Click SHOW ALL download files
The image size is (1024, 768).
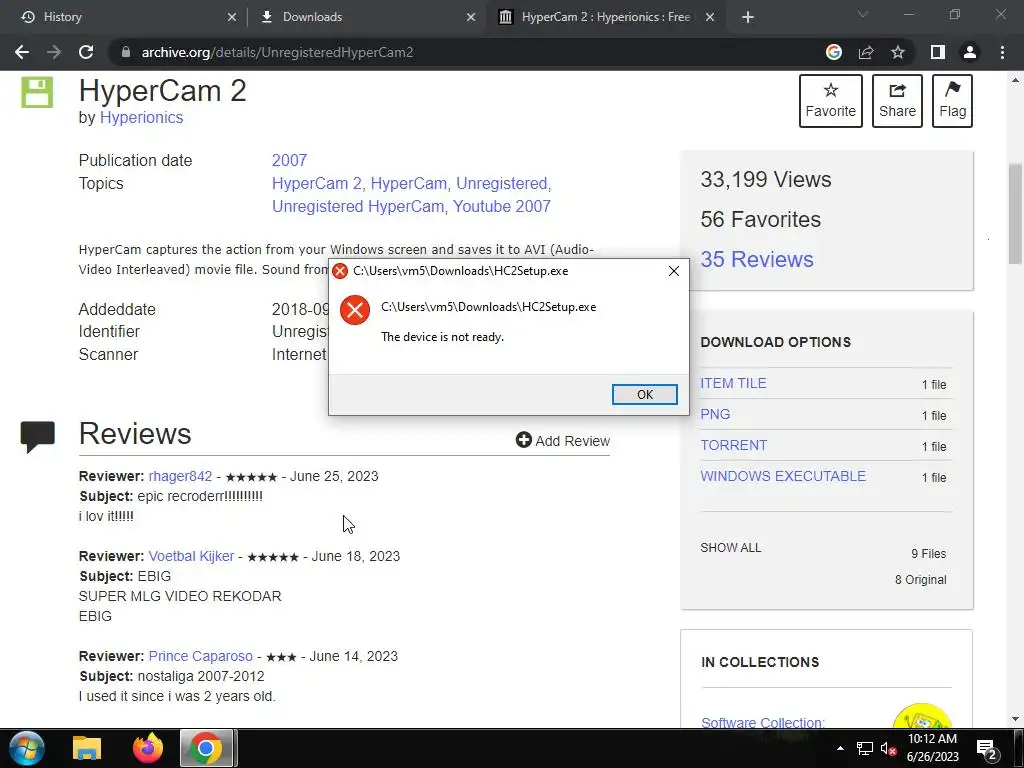click(731, 548)
